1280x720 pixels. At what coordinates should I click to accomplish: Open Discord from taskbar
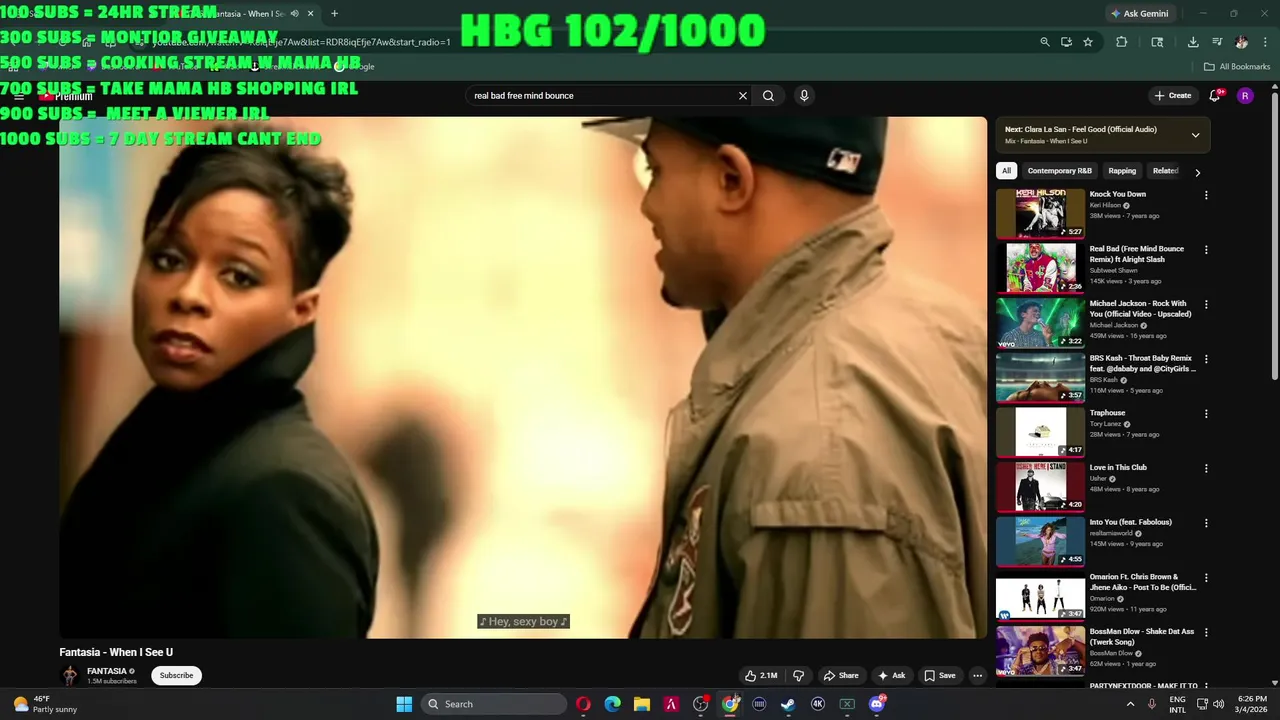coord(877,704)
